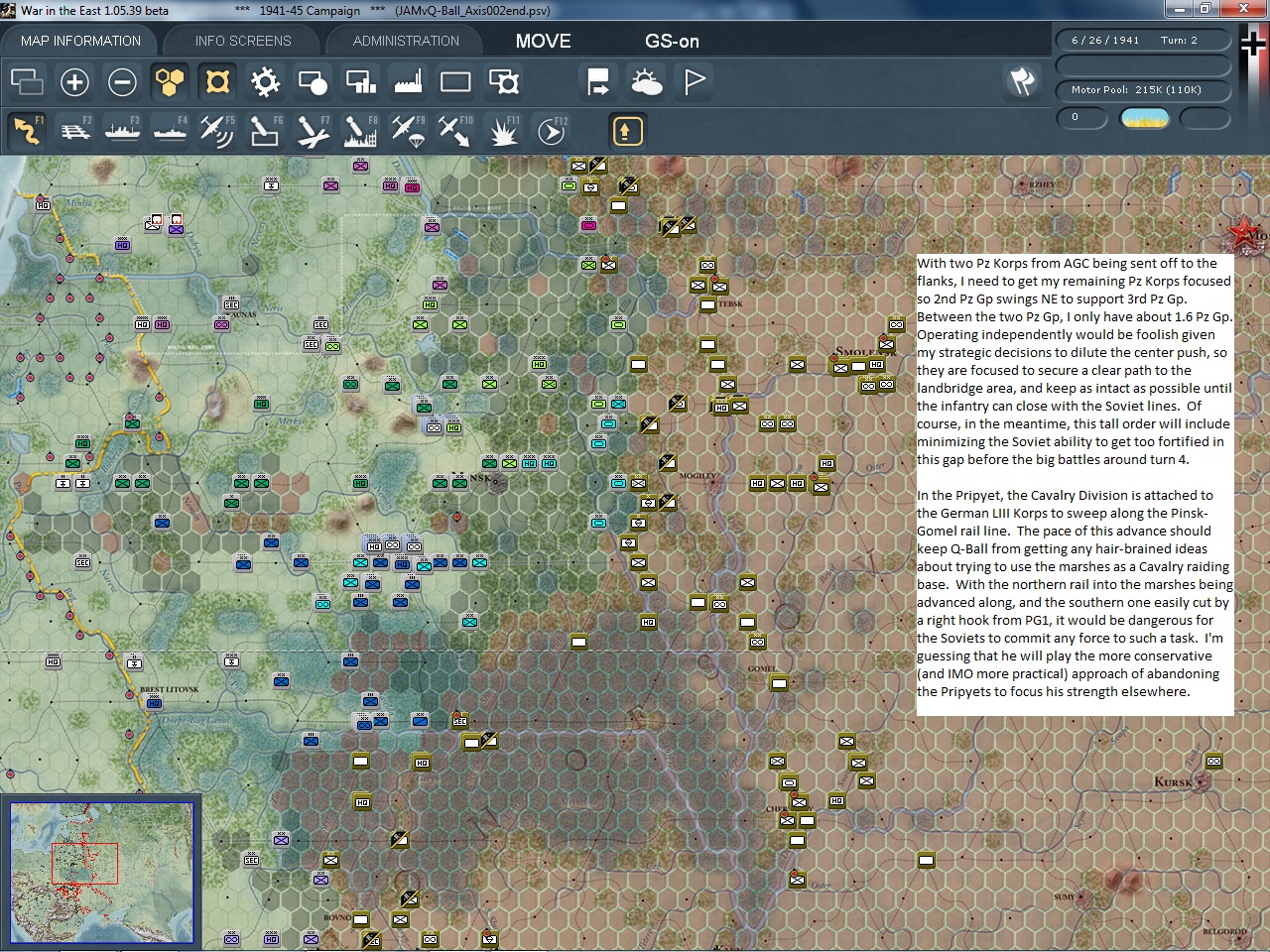Click the Gomel city label on map
The height and width of the screenshot is (952, 1270).
tap(762, 668)
